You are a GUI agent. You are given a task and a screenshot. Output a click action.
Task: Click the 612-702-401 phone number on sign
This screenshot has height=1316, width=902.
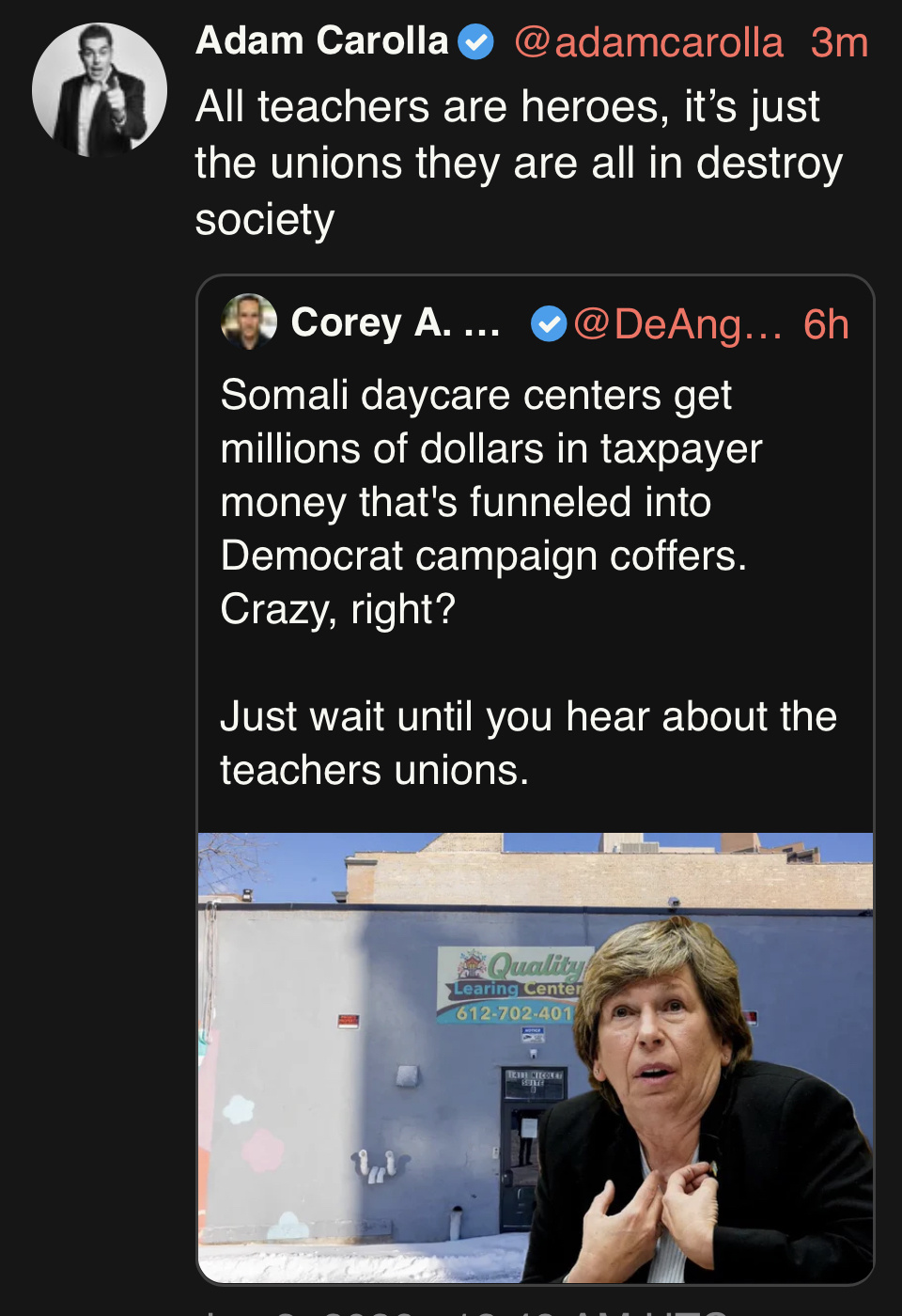coord(514,1013)
